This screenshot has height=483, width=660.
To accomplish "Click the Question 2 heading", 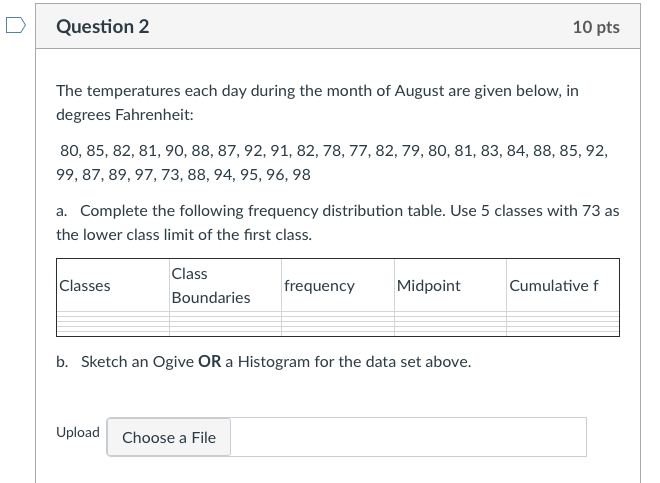I will [103, 27].
